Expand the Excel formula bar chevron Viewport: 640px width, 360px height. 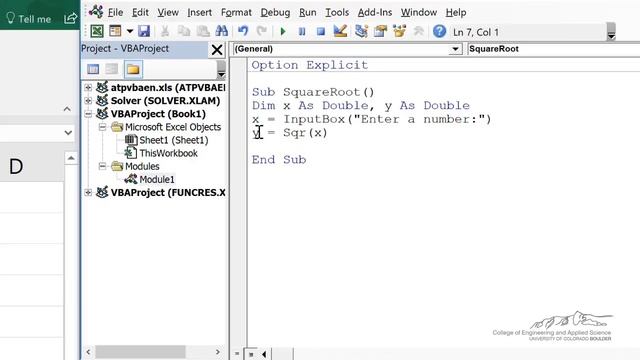(68, 133)
